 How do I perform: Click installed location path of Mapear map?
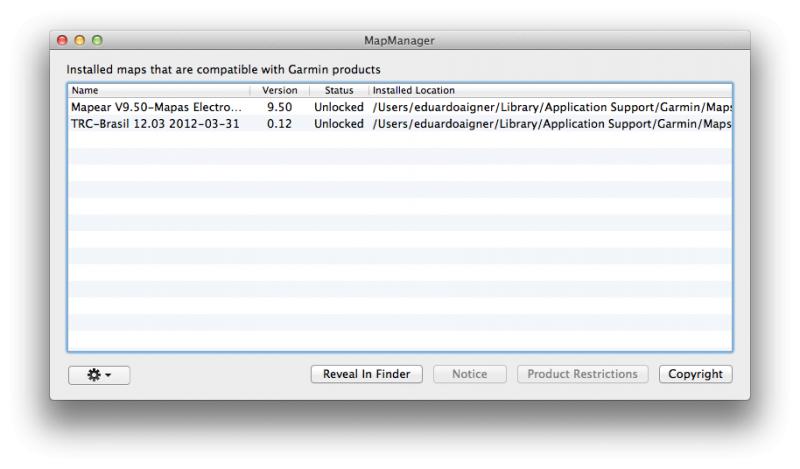552,107
